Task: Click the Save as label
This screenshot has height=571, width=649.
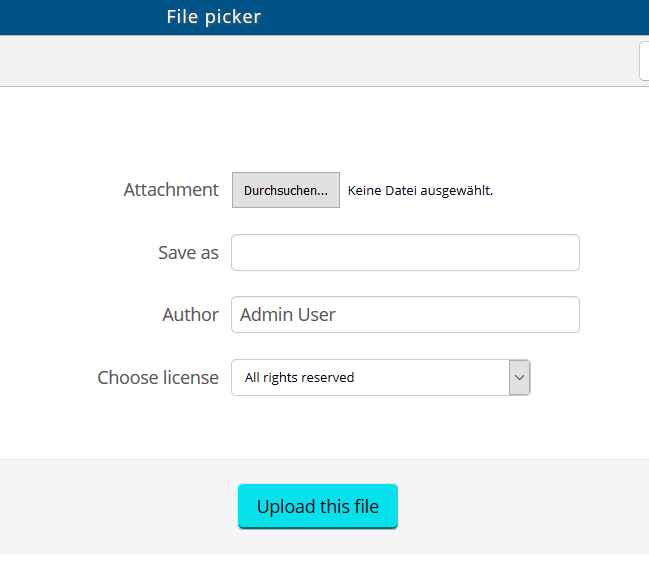Action: (188, 253)
